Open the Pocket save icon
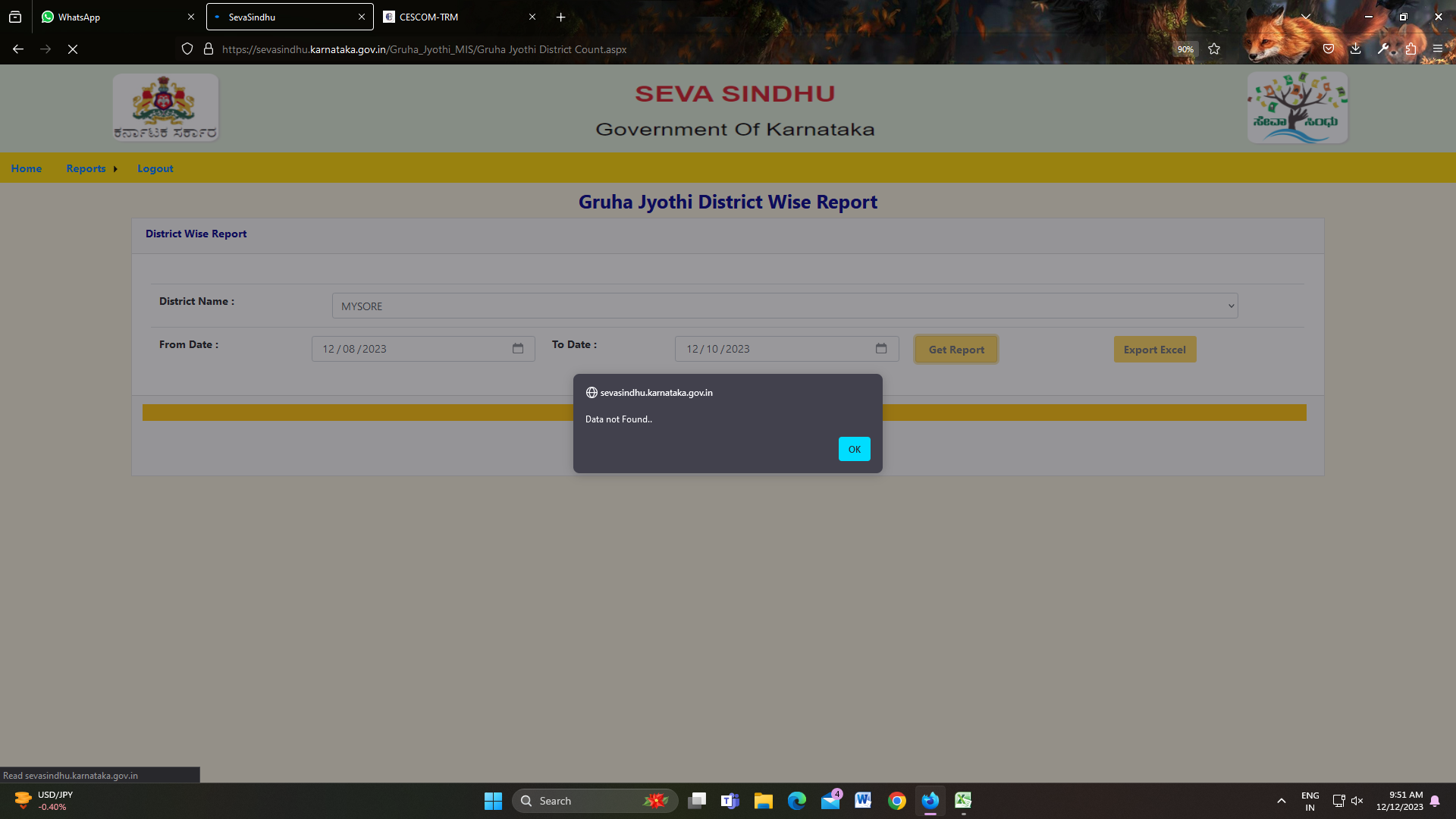The width and height of the screenshot is (1456, 819). point(1329,49)
